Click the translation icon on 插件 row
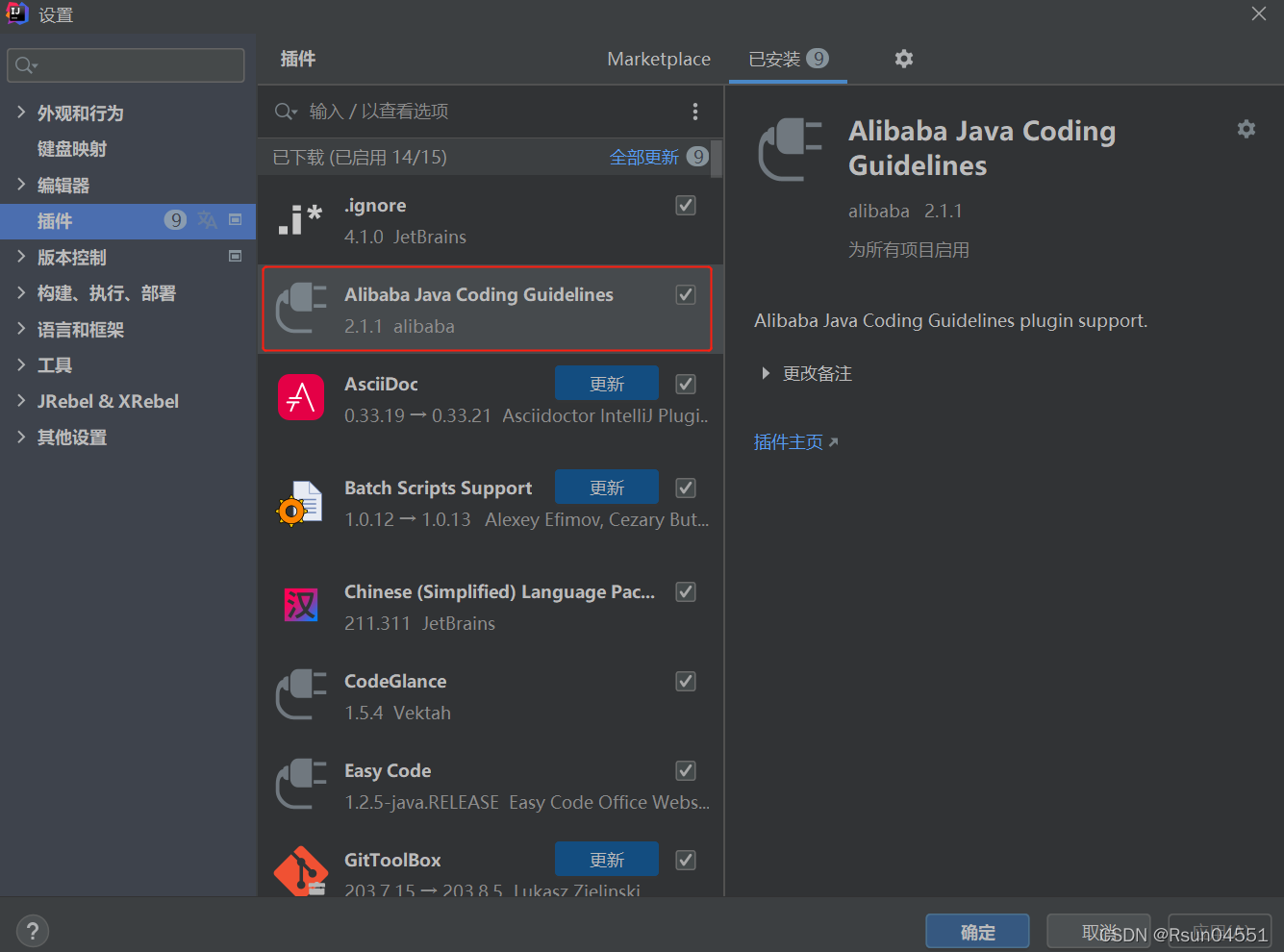The width and height of the screenshot is (1284, 952). tap(207, 220)
